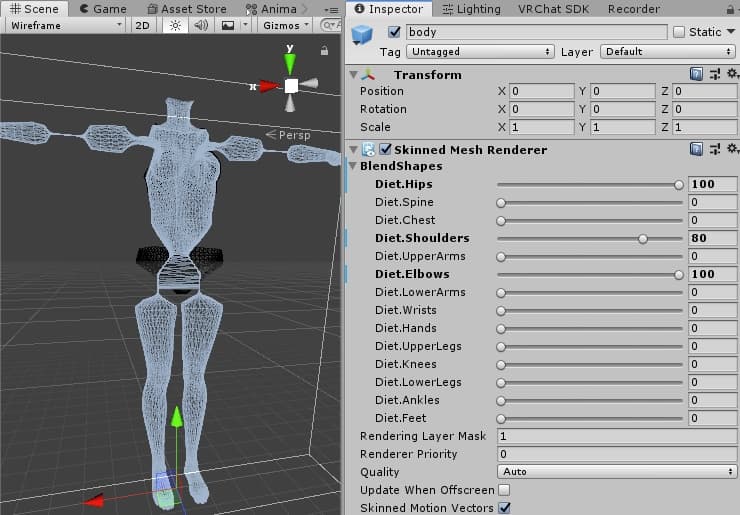Open the Wireframe draw mode dropdown
This screenshot has width=740, height=515.
click(x=64, y=25)
